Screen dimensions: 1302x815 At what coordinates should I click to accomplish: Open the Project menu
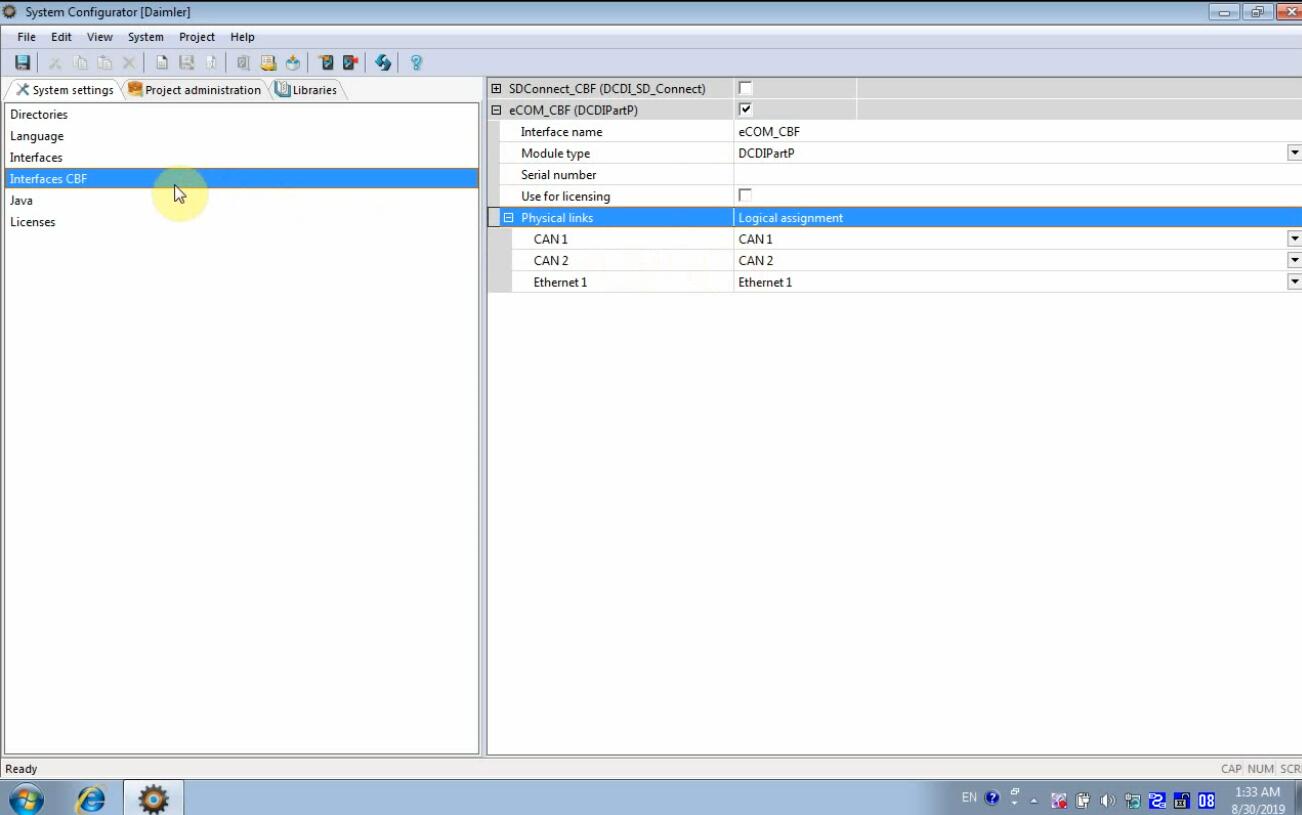(196, 37)
